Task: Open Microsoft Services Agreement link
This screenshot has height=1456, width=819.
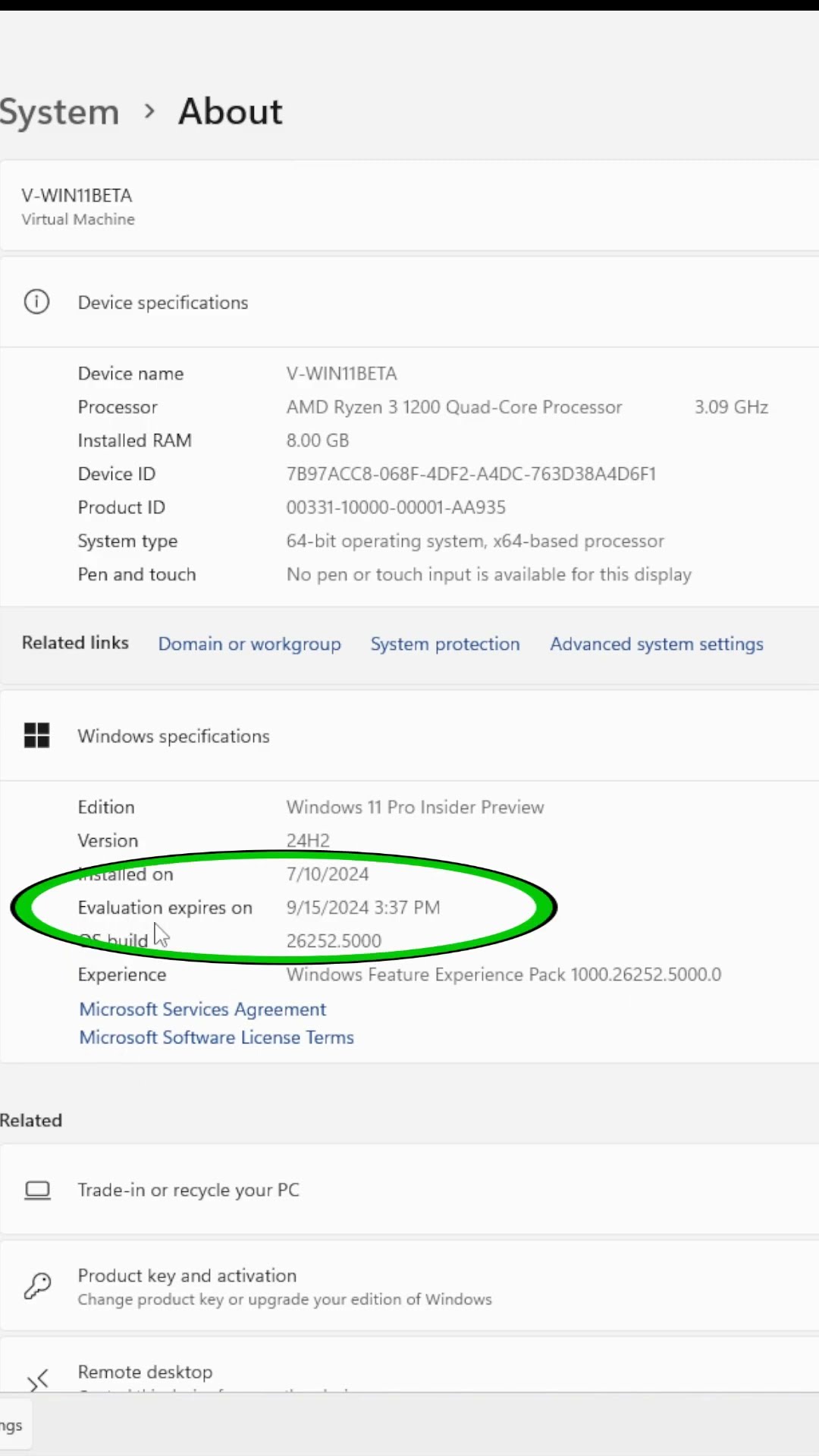Action: pyautogui.click(x=202, y=1009)
